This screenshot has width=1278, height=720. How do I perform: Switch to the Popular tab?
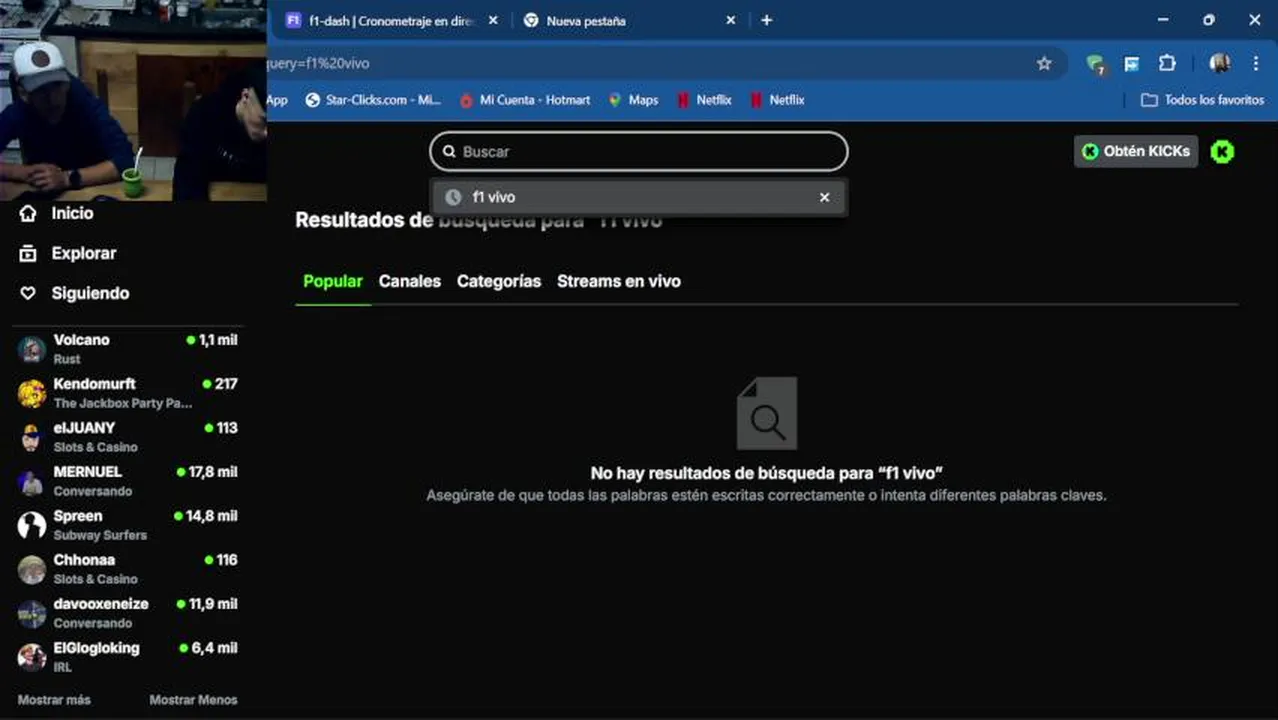333,282
